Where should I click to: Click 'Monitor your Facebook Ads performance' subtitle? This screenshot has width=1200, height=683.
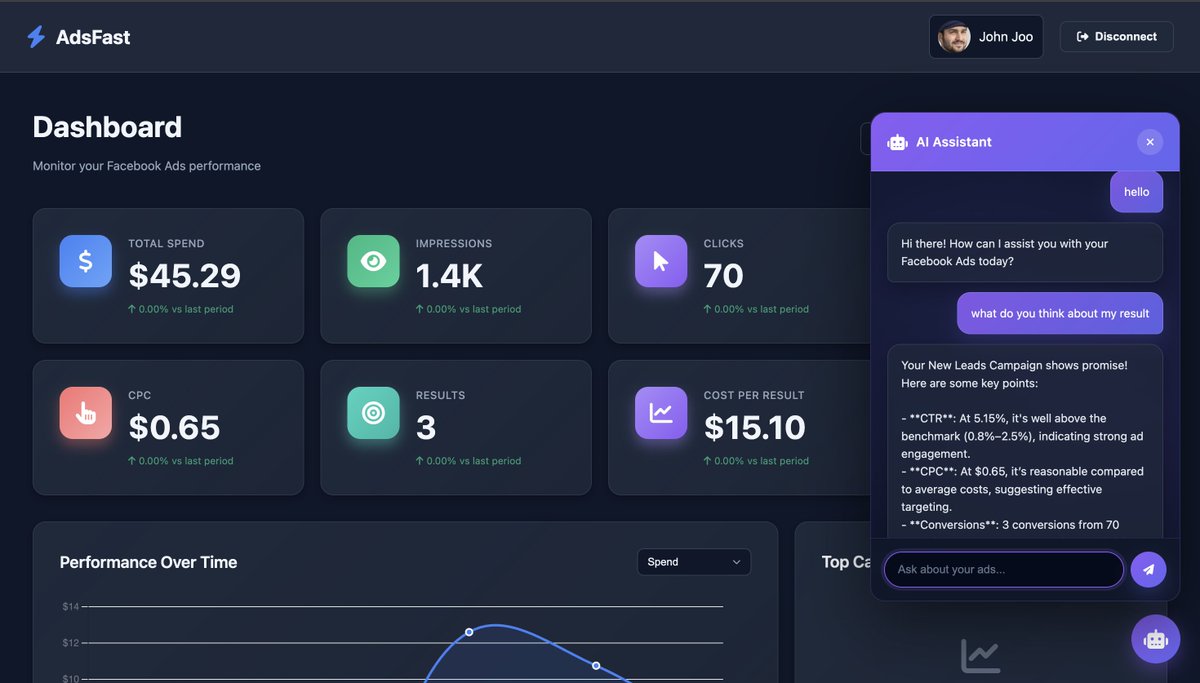(147, 166)
